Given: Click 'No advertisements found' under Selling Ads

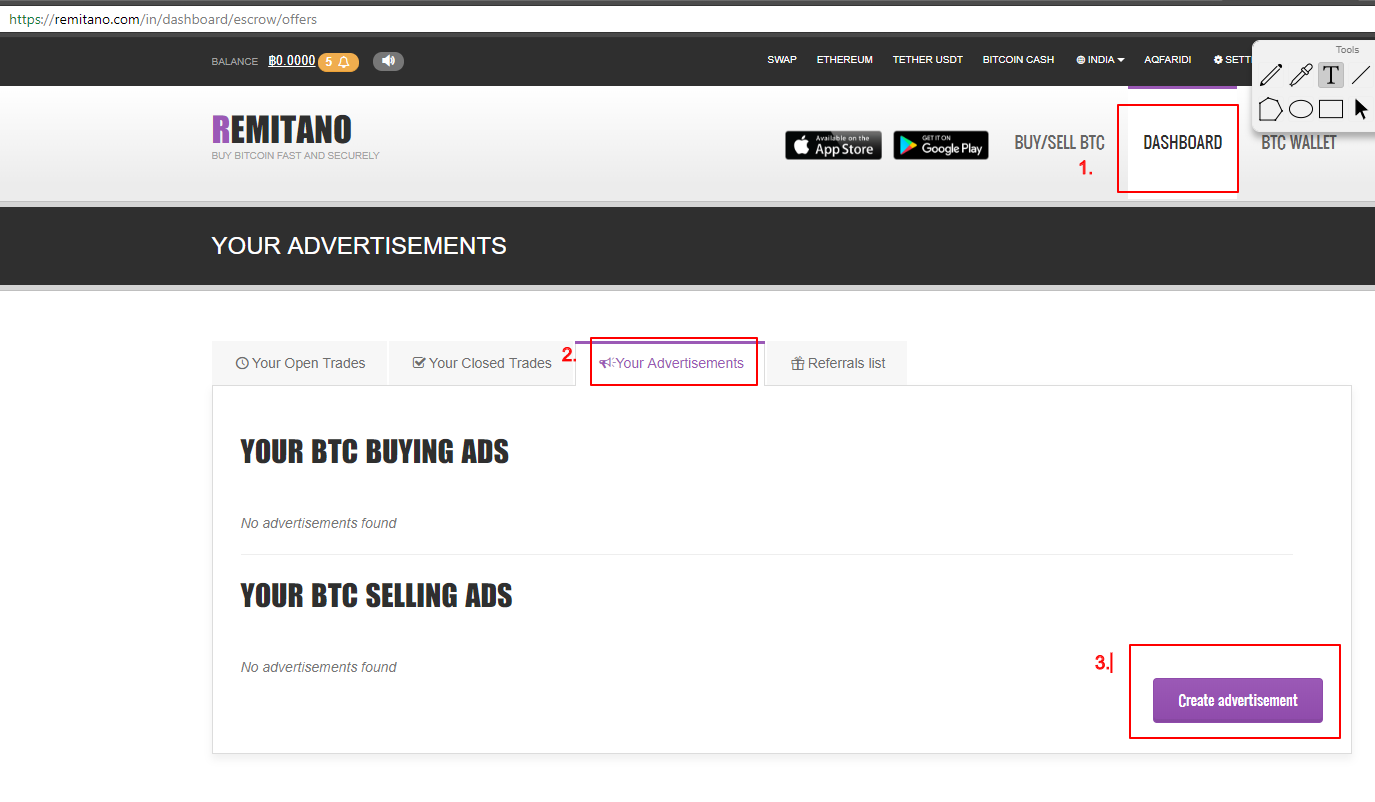Looking at the screenshot, I should click(x=319, y=667).
